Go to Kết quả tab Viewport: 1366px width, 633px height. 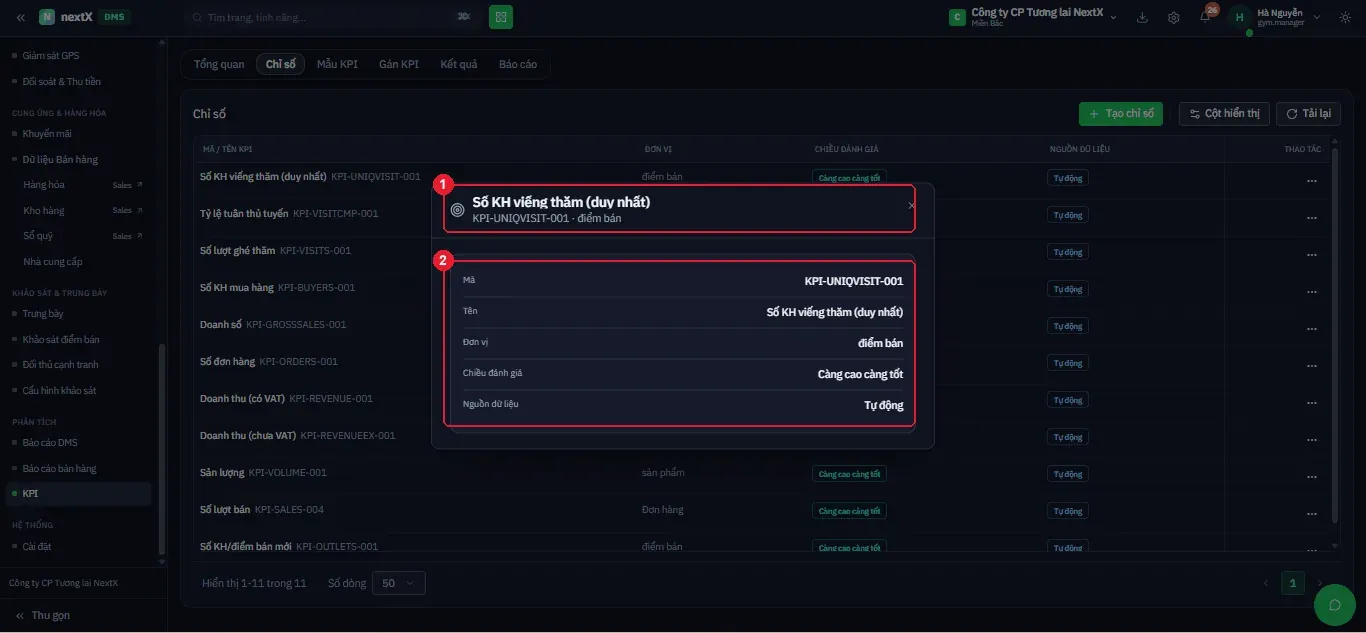tap(459, 64)
